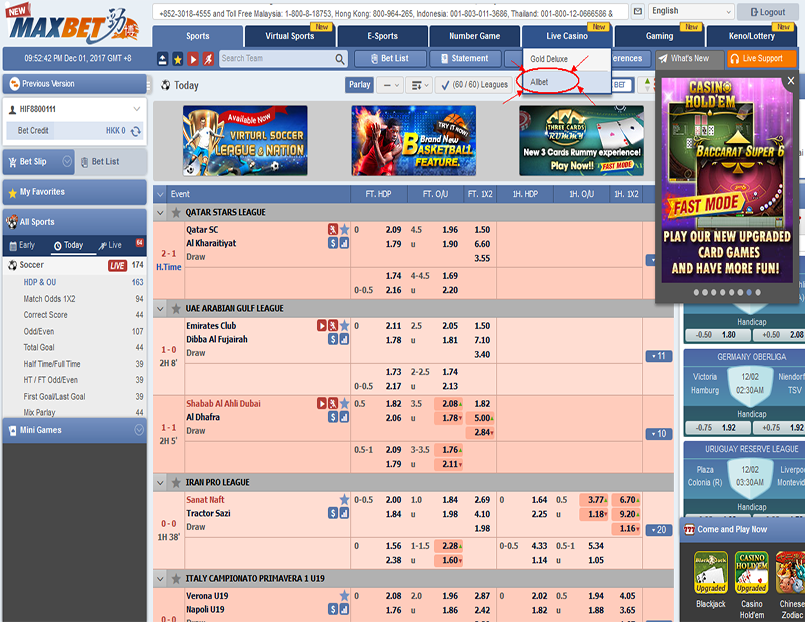The image size is (805, 622).
Task: Collapse the Qatar Stars League section
Action: tap(160, 212)
